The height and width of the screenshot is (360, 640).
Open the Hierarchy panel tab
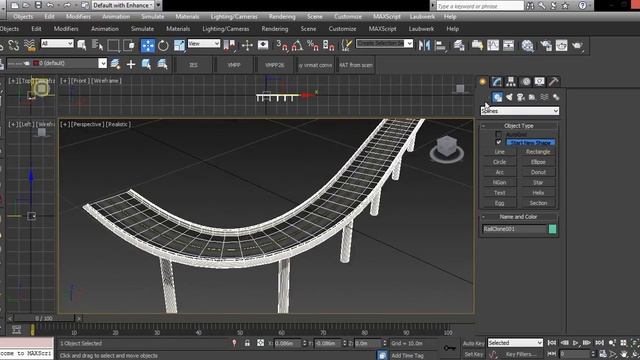point(511,82)
